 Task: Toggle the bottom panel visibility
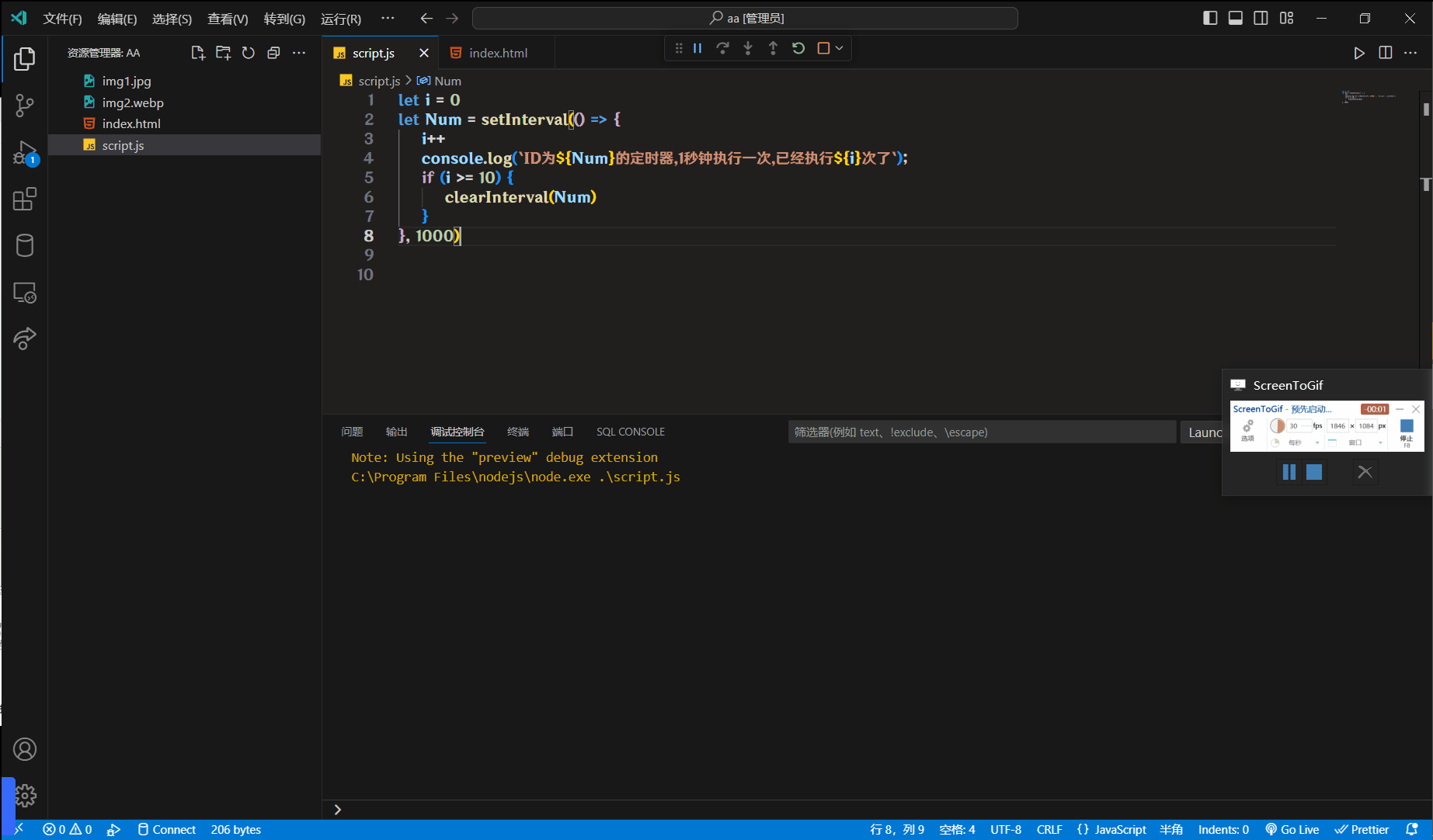coord(1236,18)
